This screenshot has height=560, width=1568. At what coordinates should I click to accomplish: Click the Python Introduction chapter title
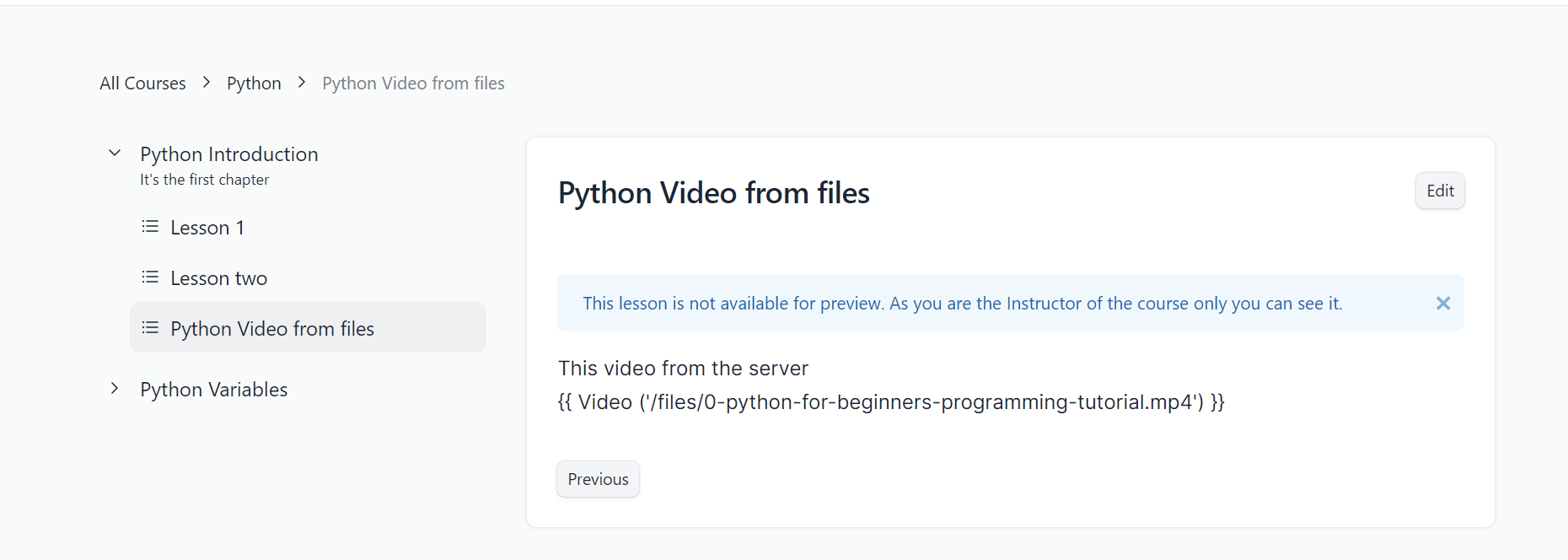228,153
